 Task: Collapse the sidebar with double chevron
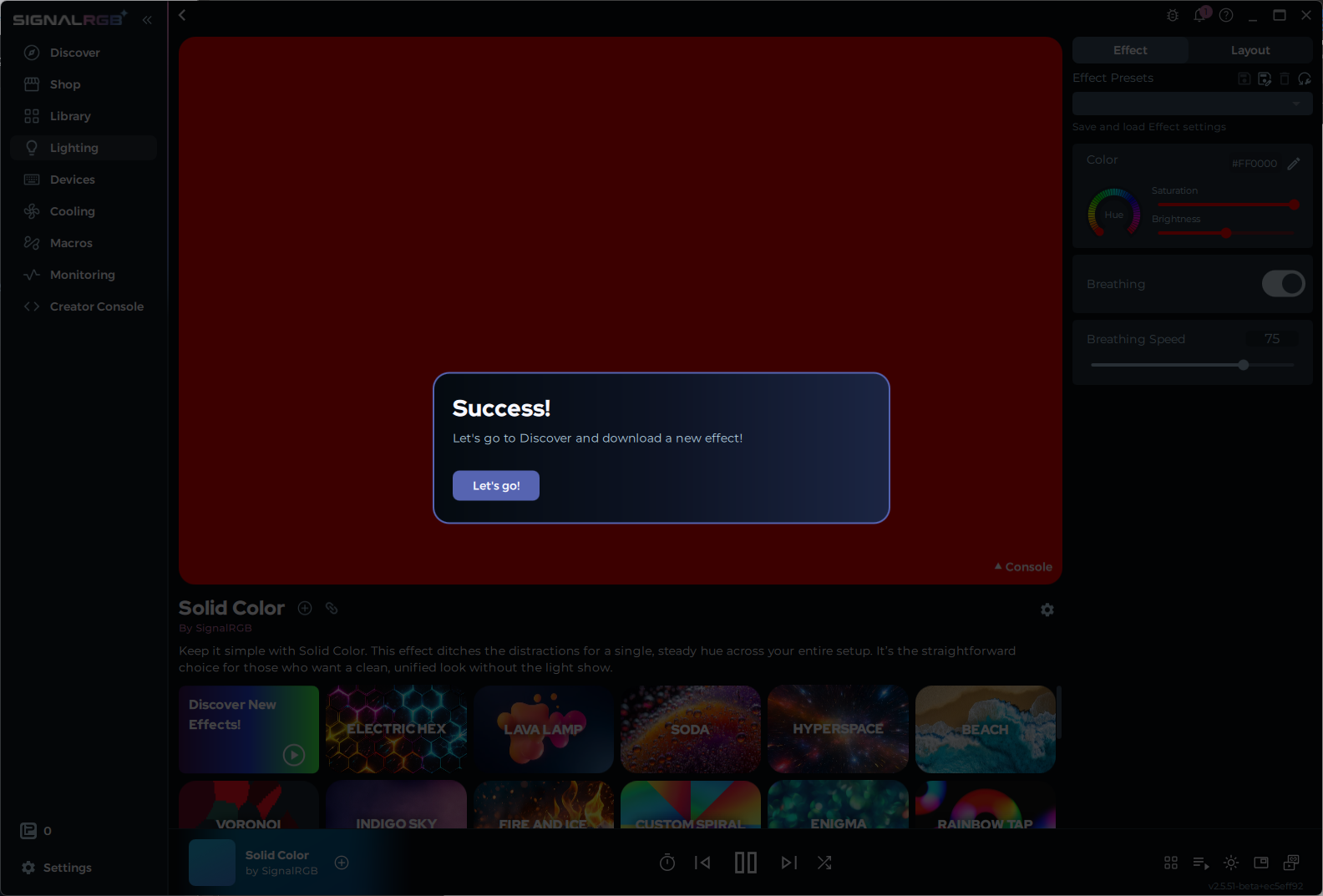pyautogui.click(x=147, y=19)
